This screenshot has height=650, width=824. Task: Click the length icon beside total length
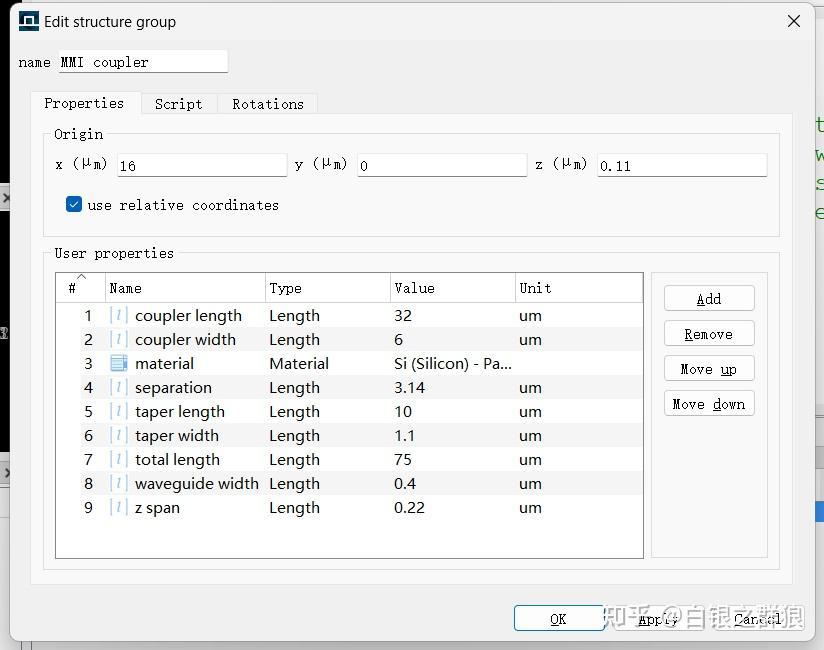coord(119,460)
